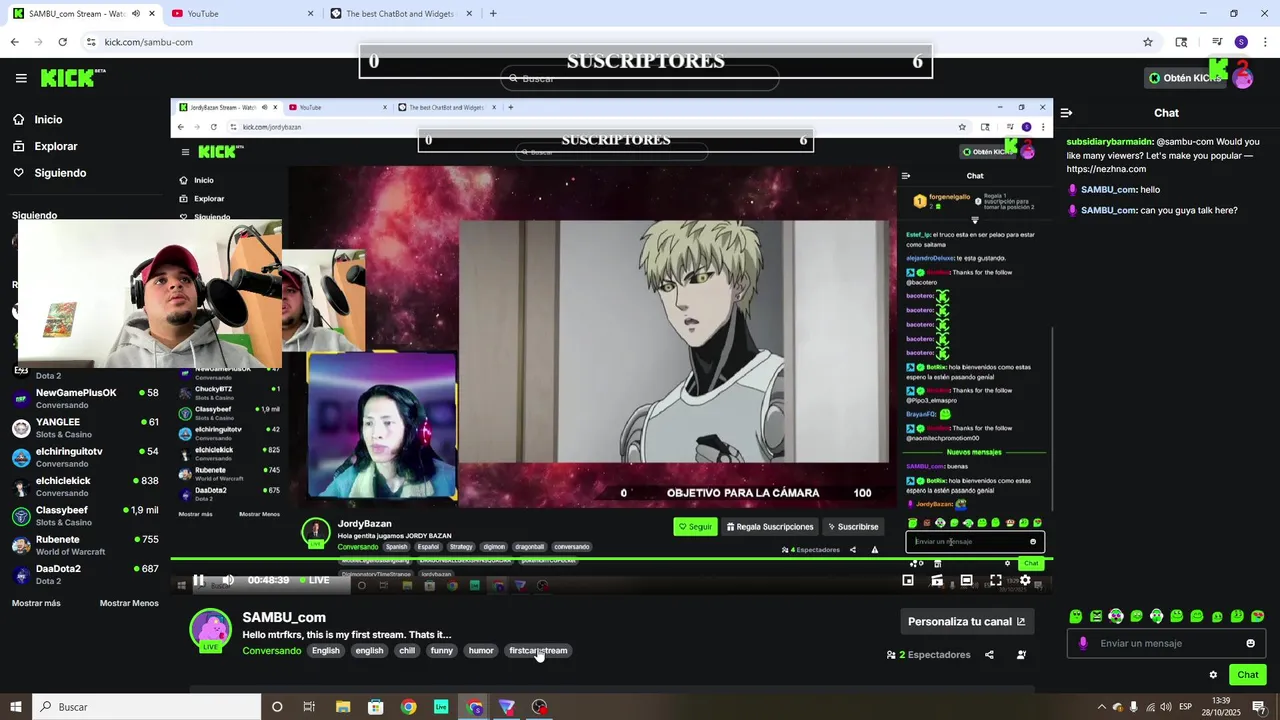This screenshot has width=1280, height=720.
Task: Click SAMBU_com channel avatar
Action: pos(211,630)
